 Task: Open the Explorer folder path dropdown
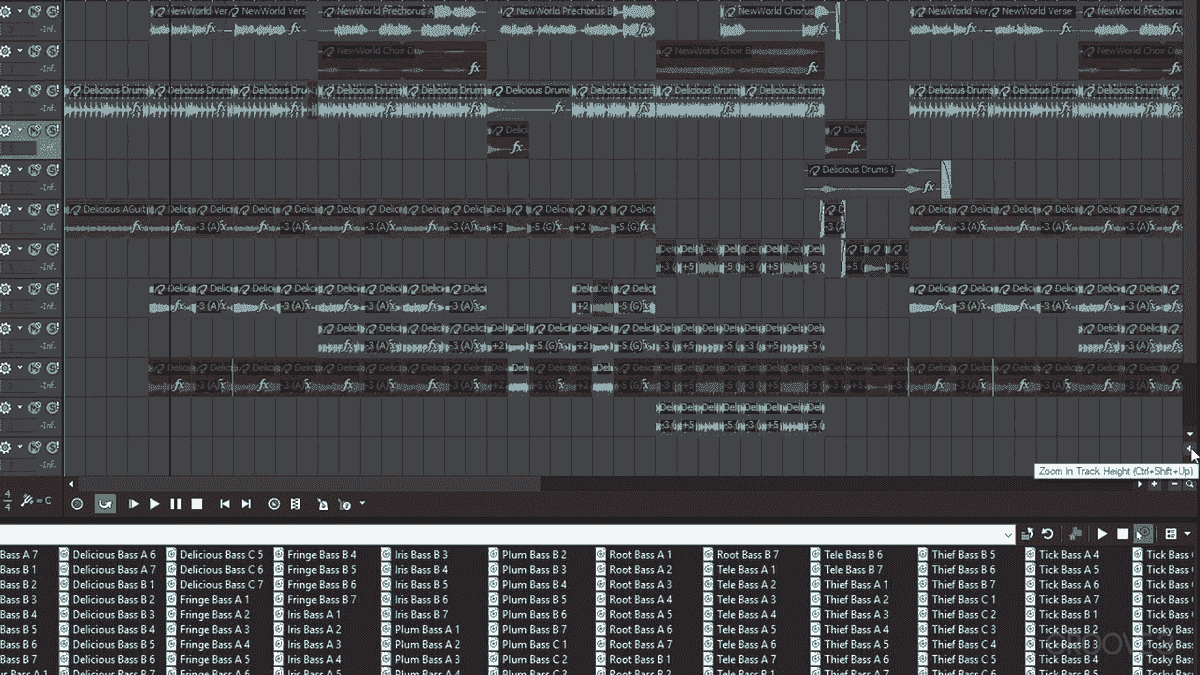[1008, 534]
